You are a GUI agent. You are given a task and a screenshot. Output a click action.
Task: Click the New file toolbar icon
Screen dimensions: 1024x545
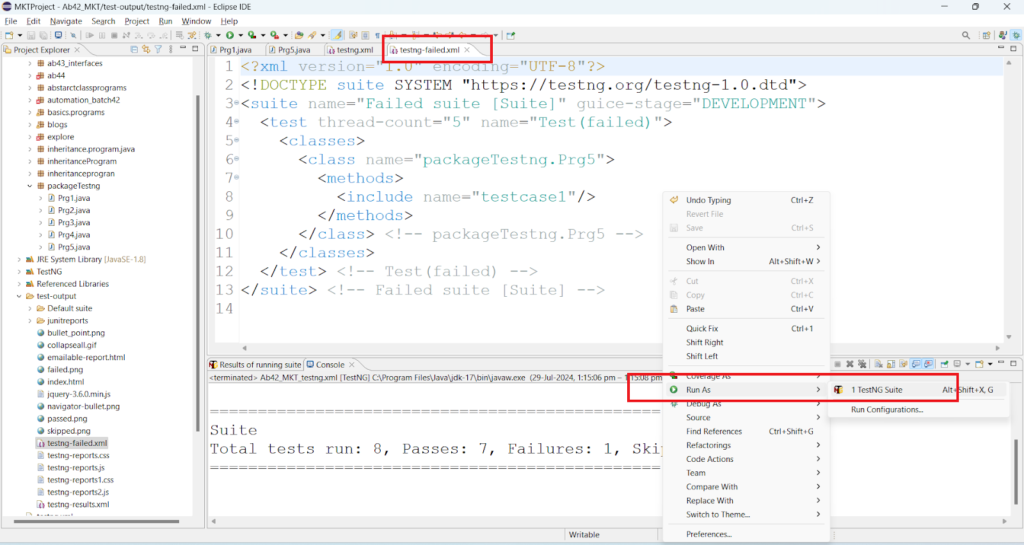(x=9, y=35)
